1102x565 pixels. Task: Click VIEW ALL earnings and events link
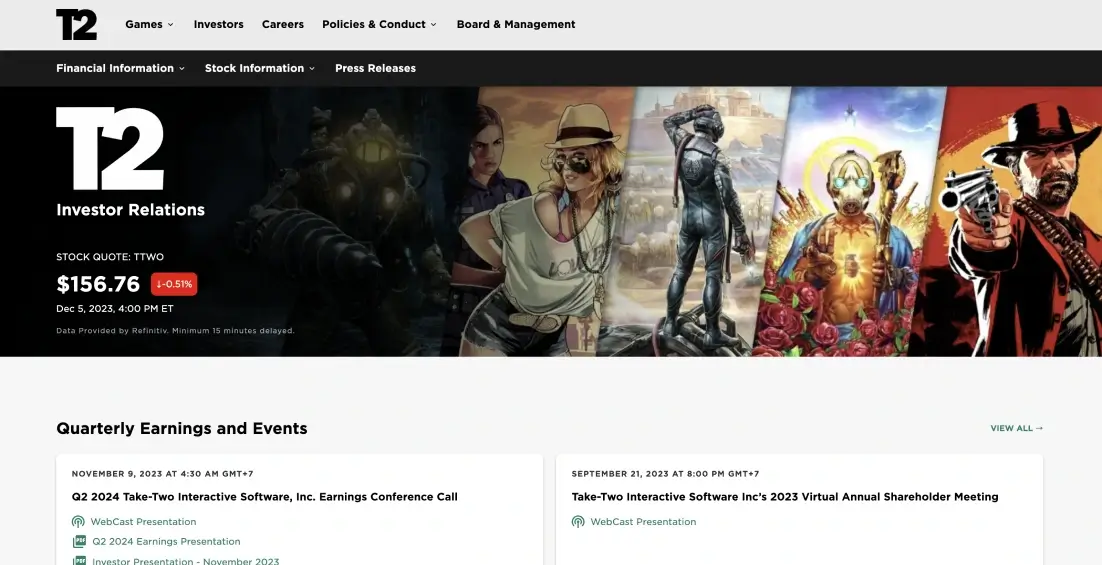(1016, 428)
